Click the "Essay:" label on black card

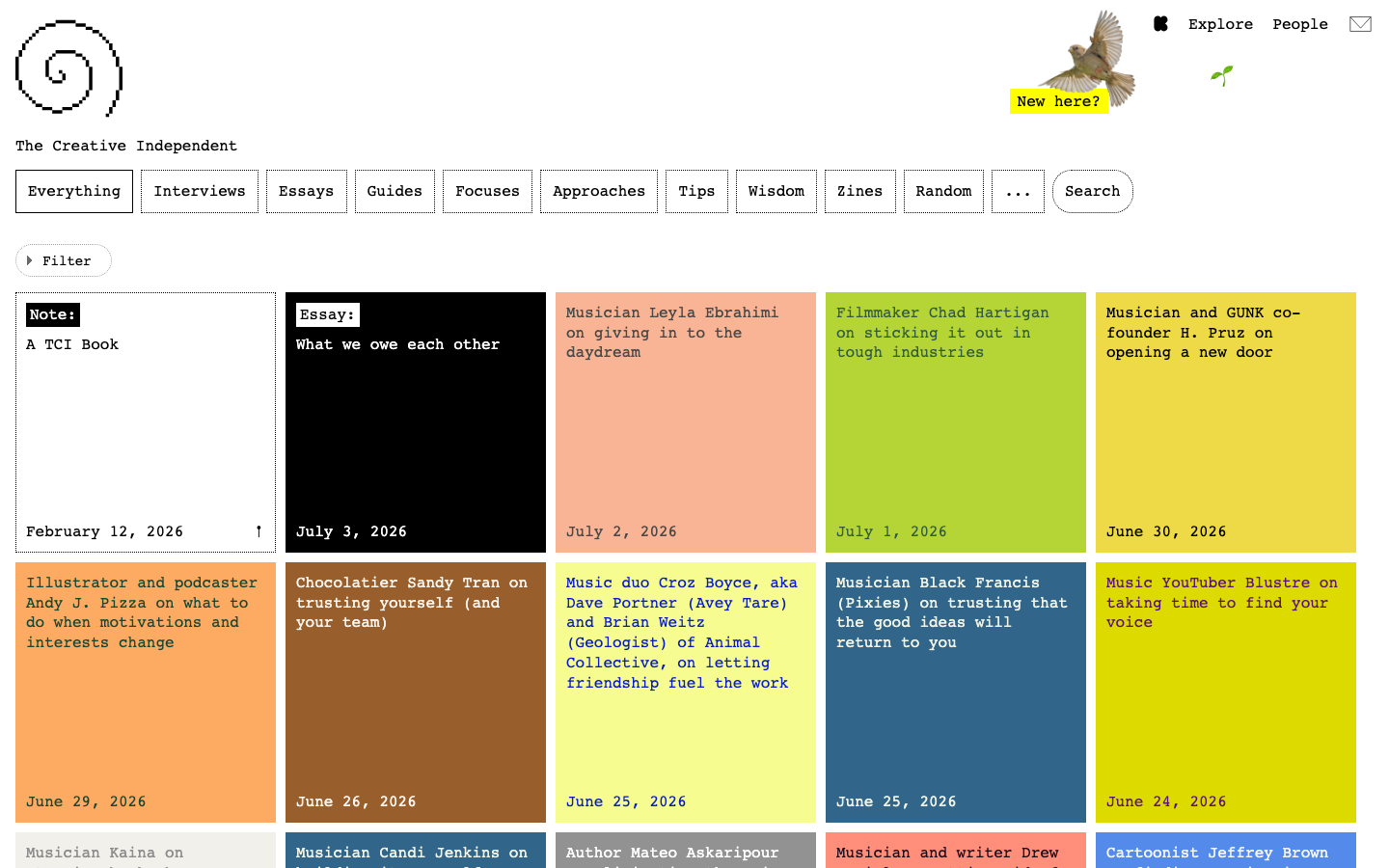(328, 314)
